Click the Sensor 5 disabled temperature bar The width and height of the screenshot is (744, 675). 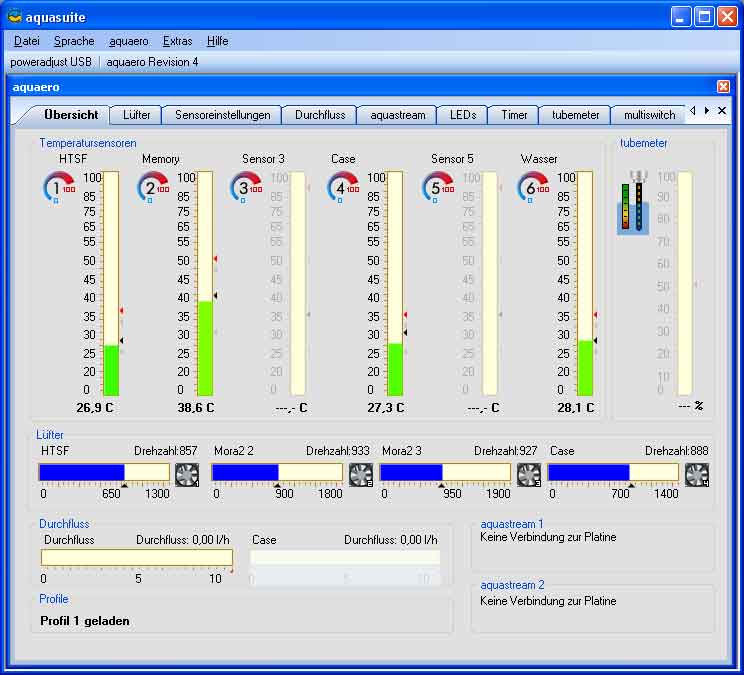[x=490, y=283]
